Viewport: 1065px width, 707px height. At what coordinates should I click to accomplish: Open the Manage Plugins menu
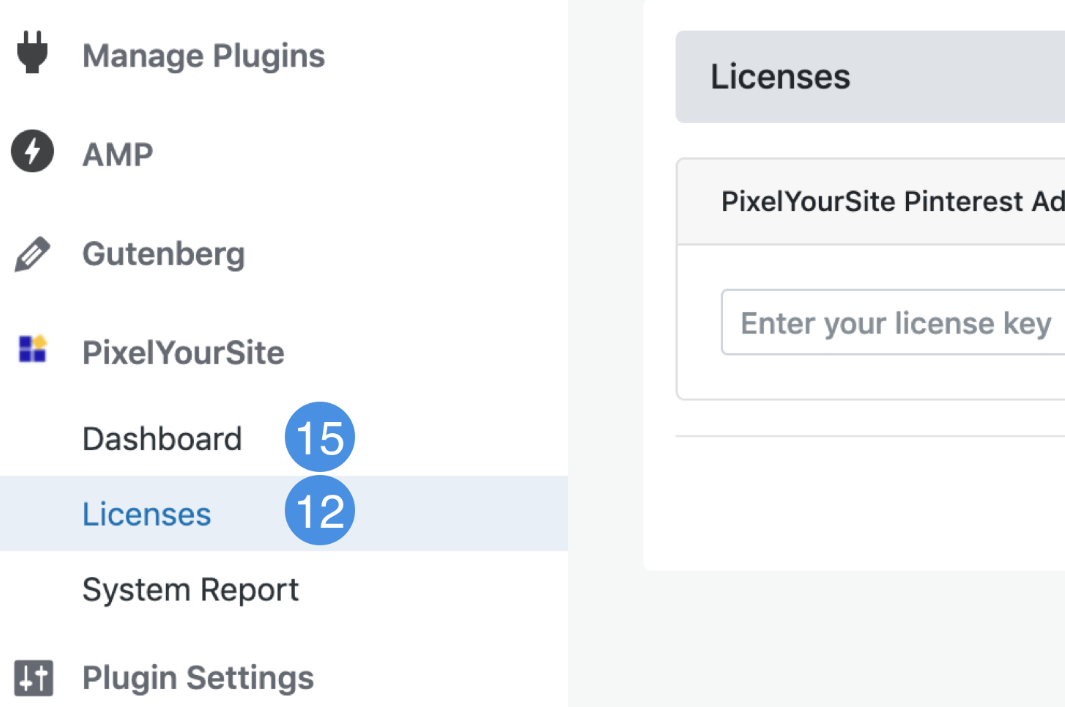pyautogui.click(x=203, y=56)
